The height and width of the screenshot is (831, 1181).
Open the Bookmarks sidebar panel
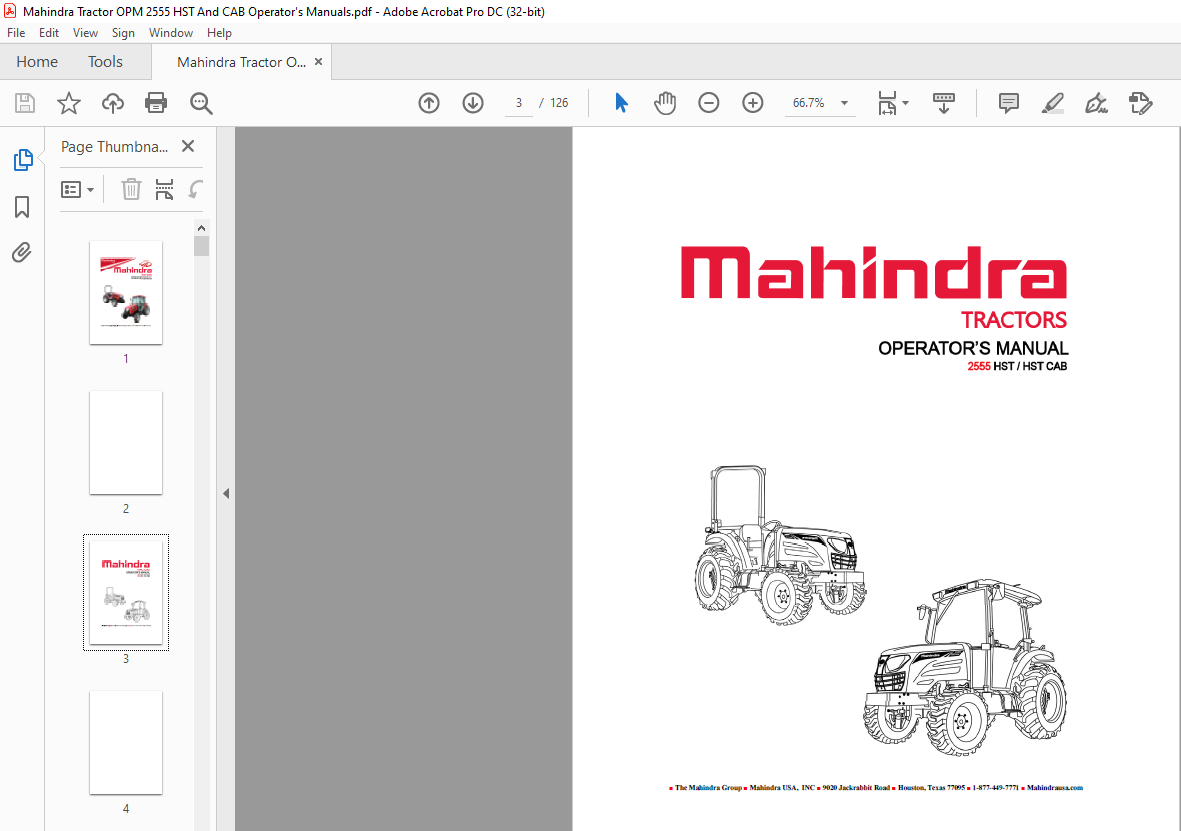click(23, 206)
